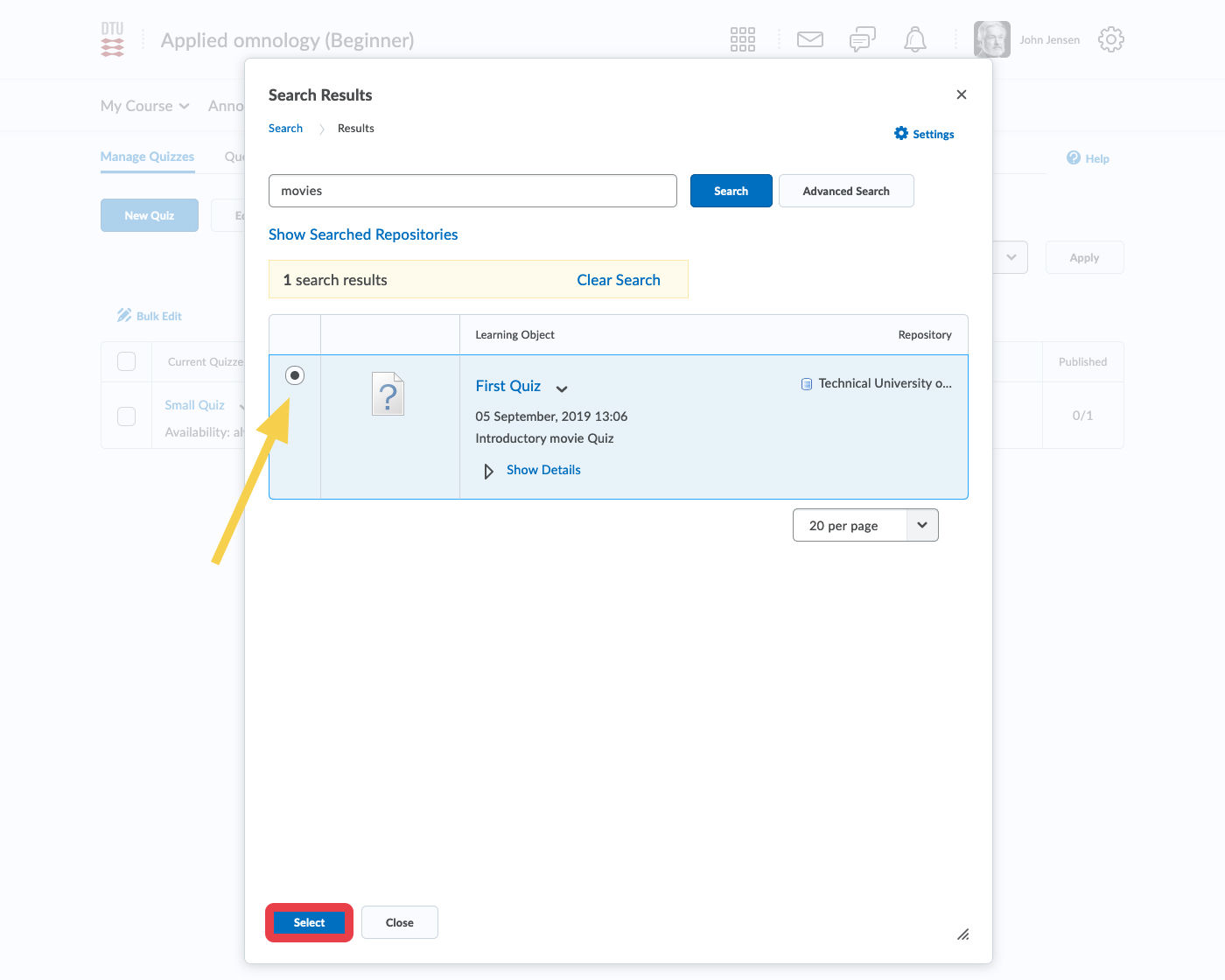Open the update alerts bell icon
1225x980 pixels.
click(914, 39)
